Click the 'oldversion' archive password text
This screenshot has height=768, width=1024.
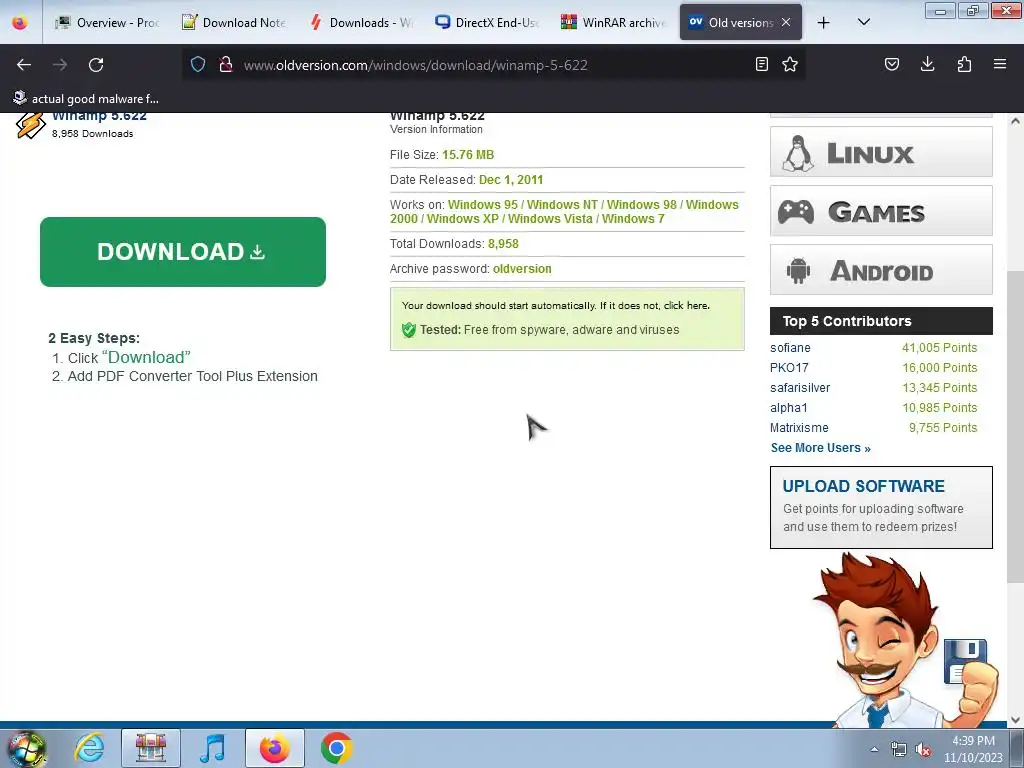tap(522, 268)
